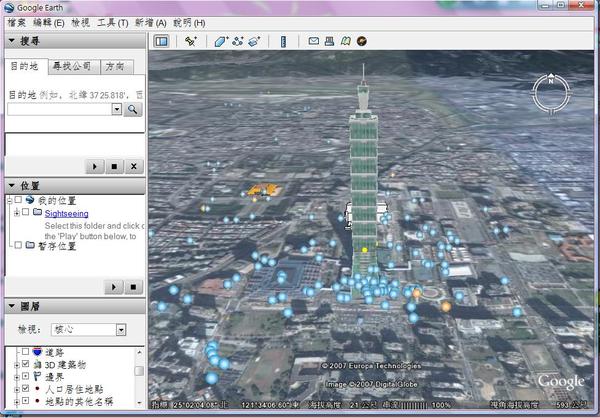Collapse the 圖層 panel triangle

tap(11, 306)
